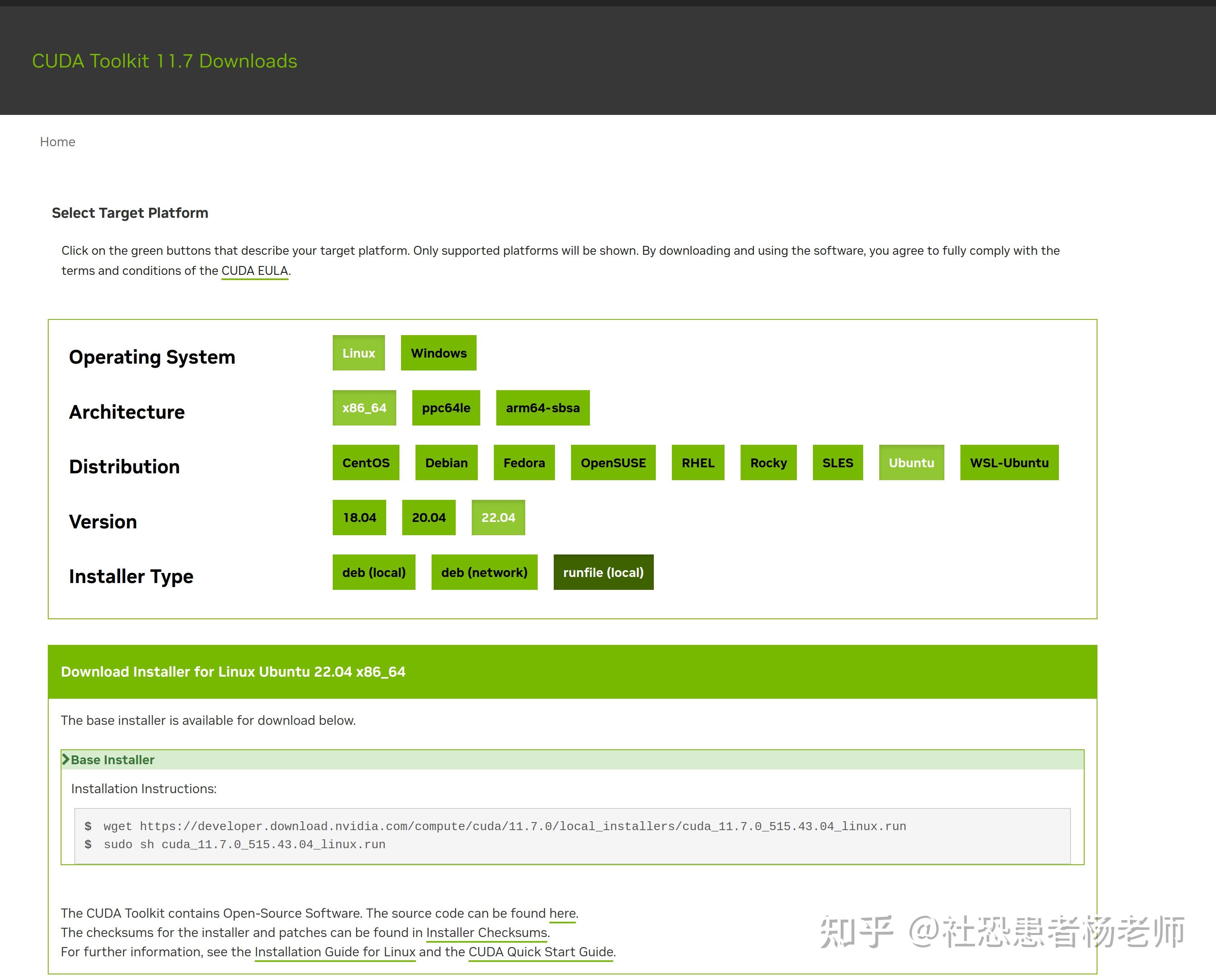Select OpenSUSE distribution button

click(x=612, y=462)
